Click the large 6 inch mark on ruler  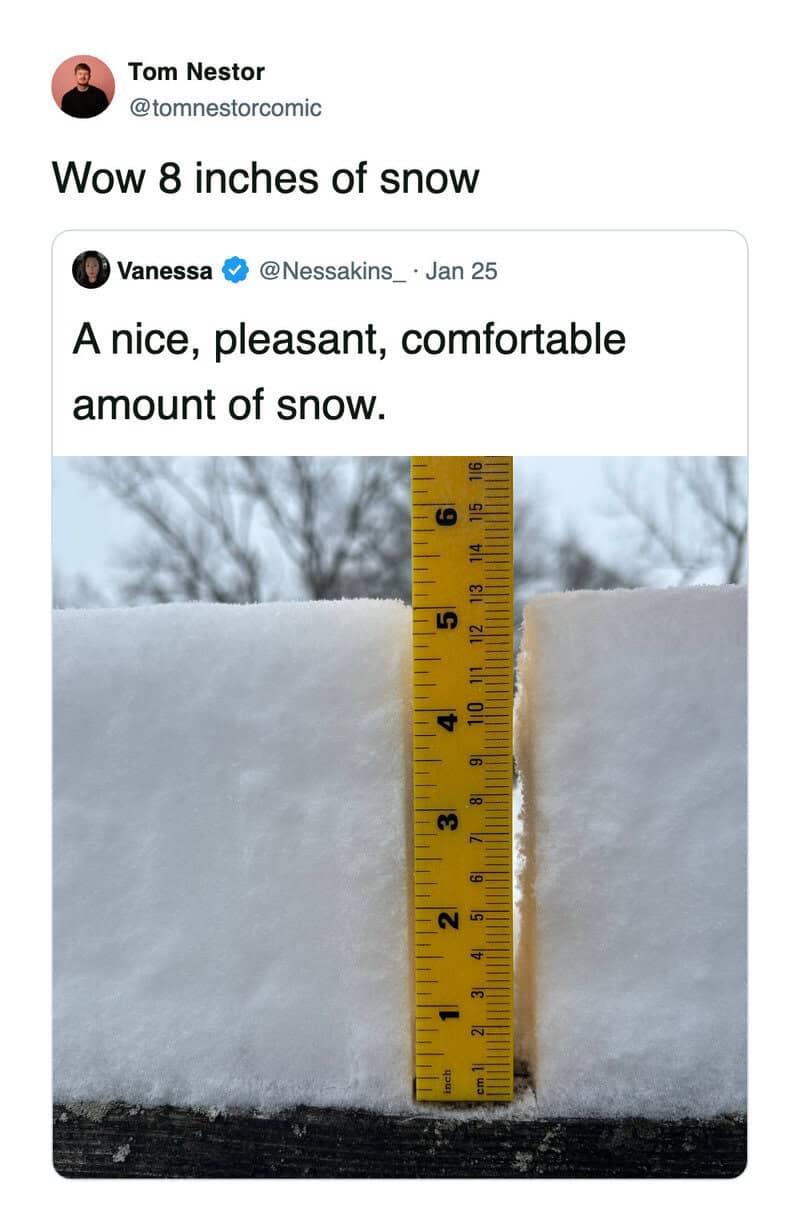pos(448,516)
